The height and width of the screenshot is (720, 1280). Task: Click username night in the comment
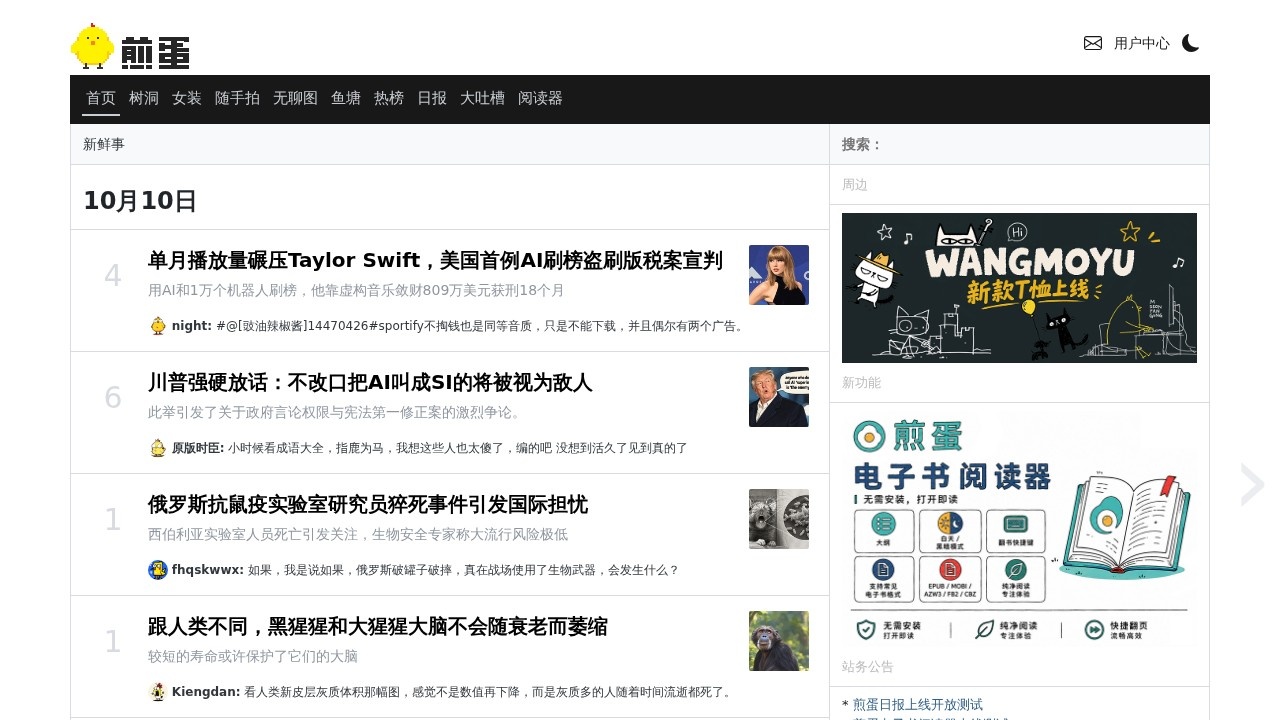[x=192, y=326]
